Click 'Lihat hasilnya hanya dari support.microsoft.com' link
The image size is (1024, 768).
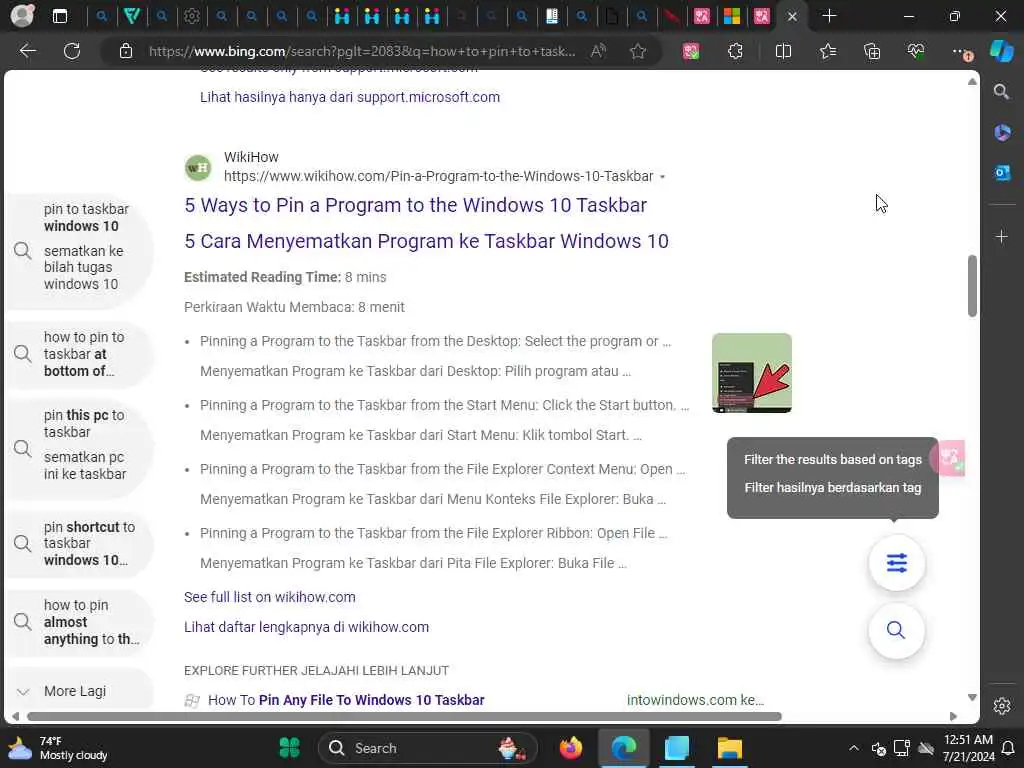tap(349, 97)
